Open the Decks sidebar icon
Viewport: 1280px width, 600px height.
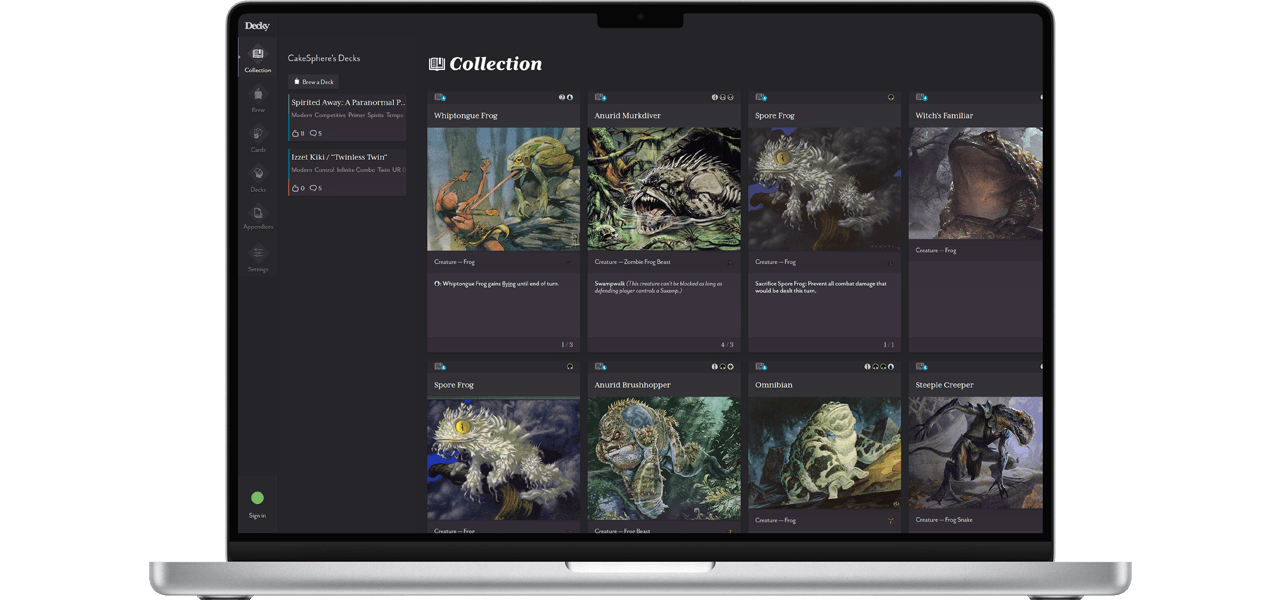pyautogui.click(x=258, y=177)
